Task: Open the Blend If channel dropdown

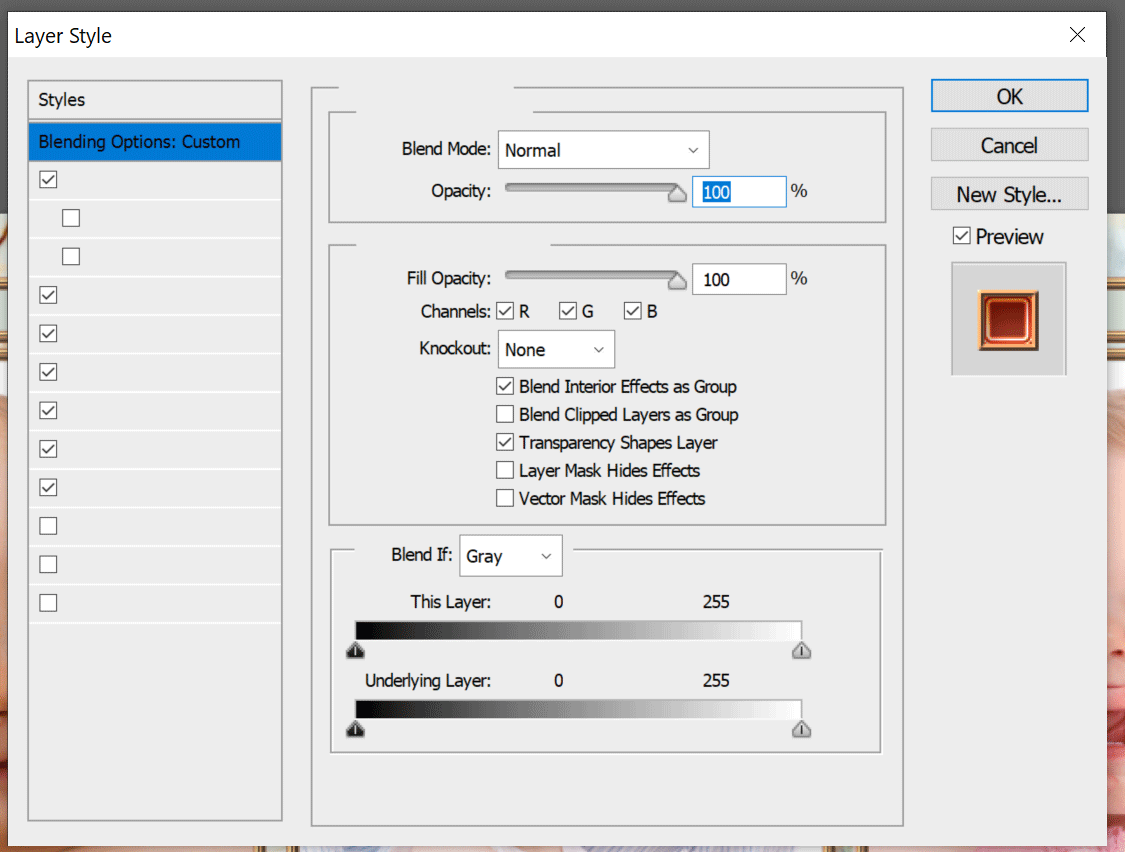Action: tap(510, 555)
